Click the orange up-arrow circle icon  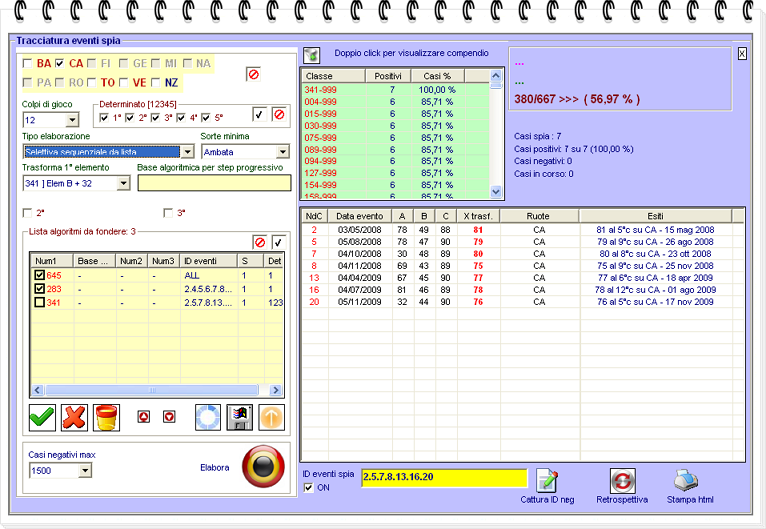tap(272, 417)
